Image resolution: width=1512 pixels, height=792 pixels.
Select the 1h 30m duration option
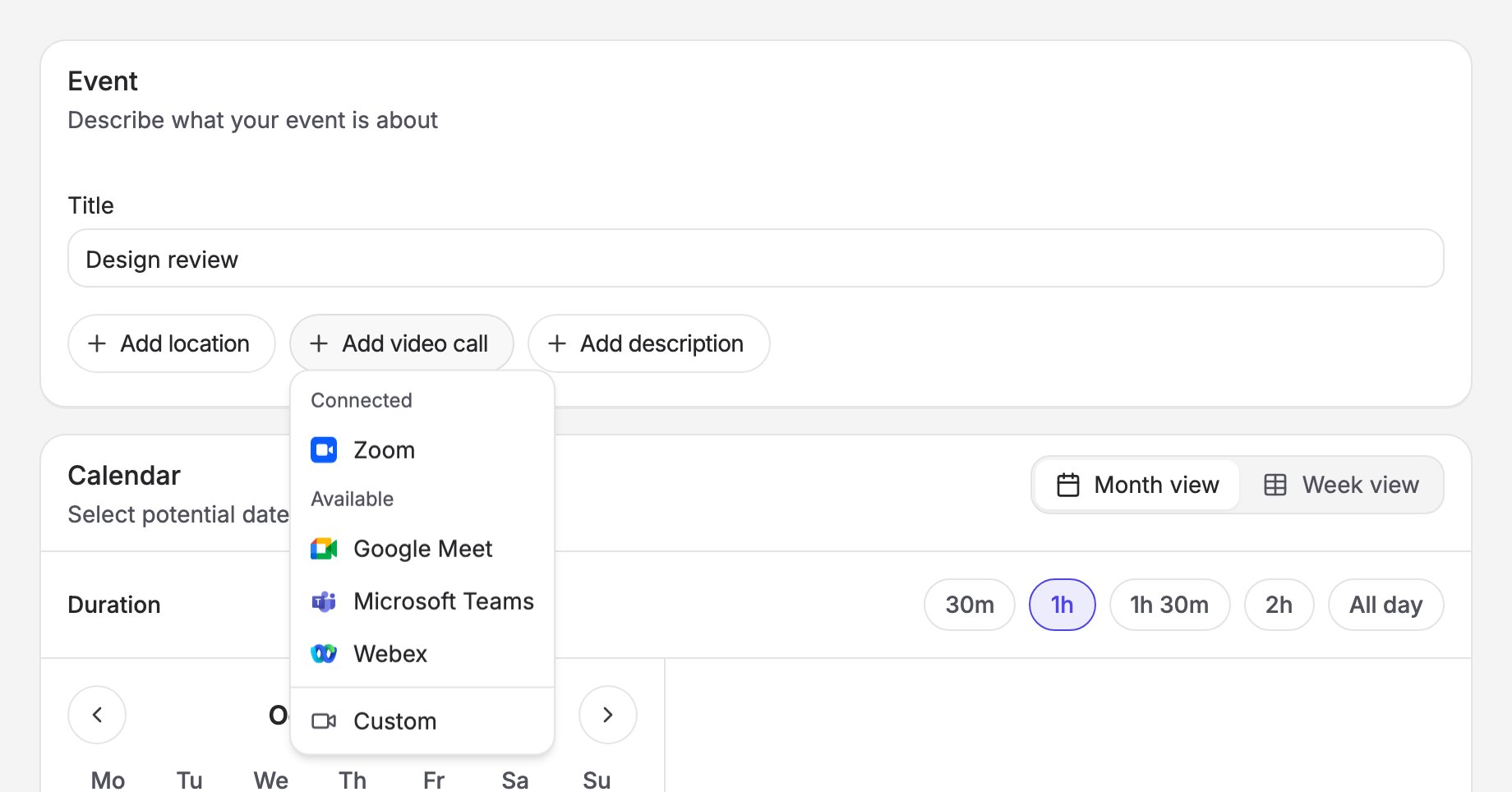[1170, 605]
